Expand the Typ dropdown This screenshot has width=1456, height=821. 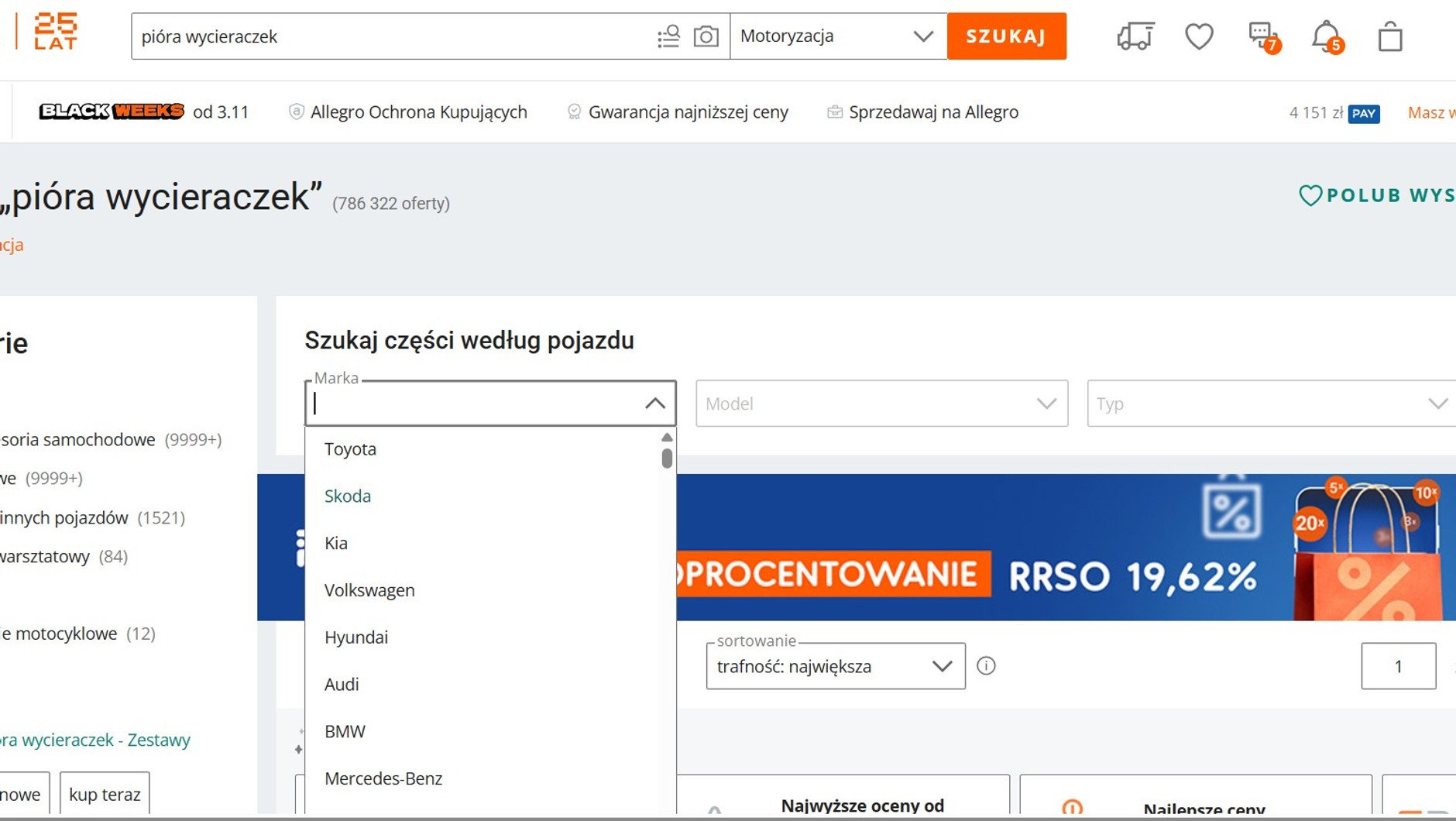[x=1271, y=404]
